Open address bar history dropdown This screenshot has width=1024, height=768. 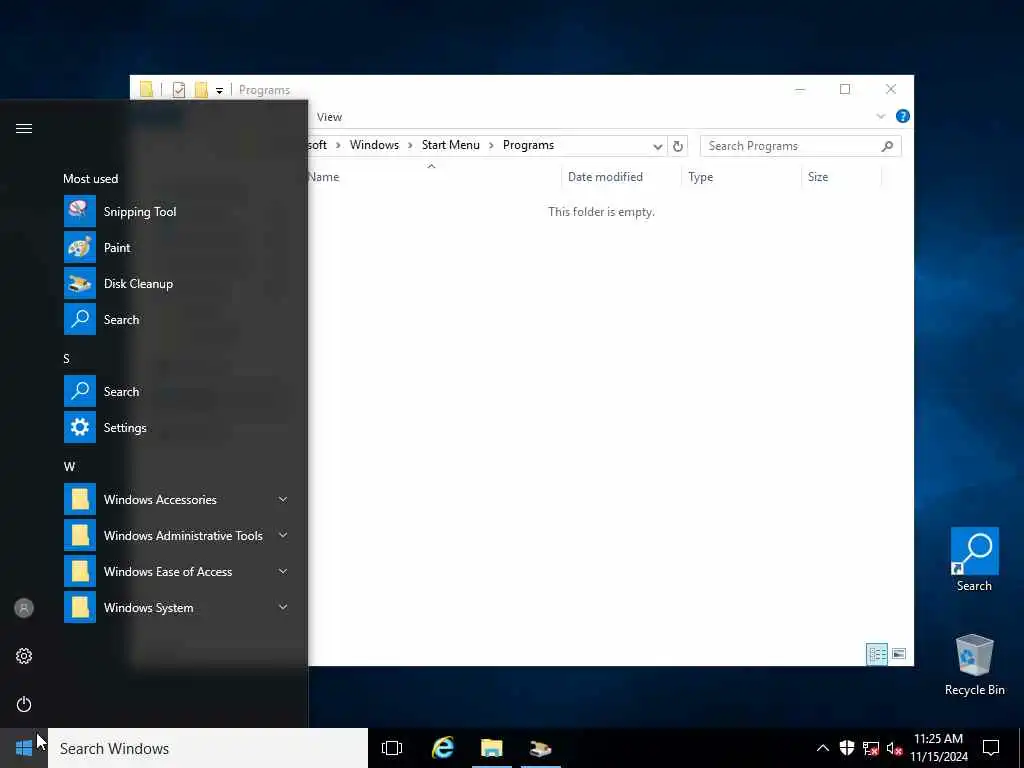[658, 146]
